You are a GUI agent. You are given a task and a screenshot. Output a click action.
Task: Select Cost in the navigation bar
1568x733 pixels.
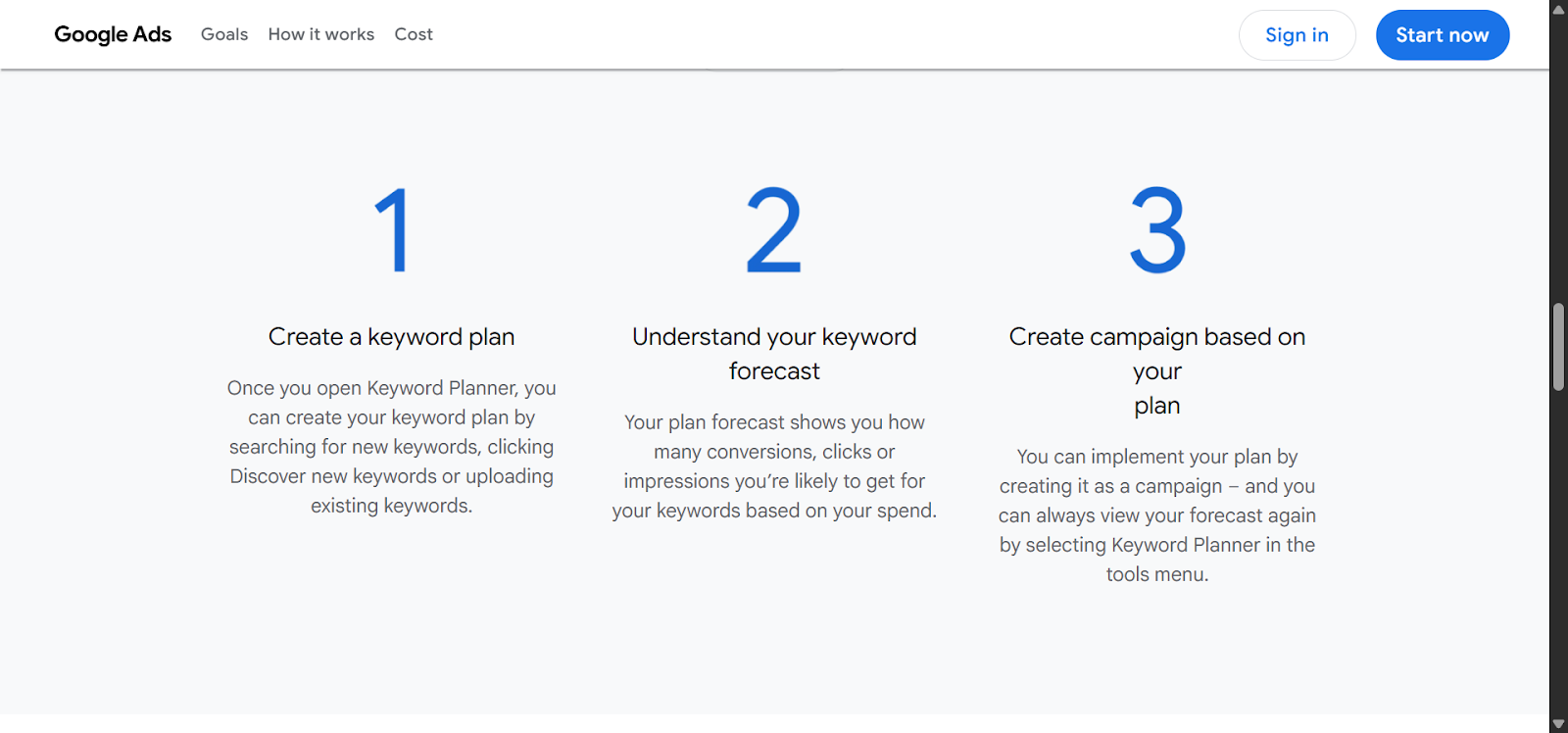pos(414,34)
